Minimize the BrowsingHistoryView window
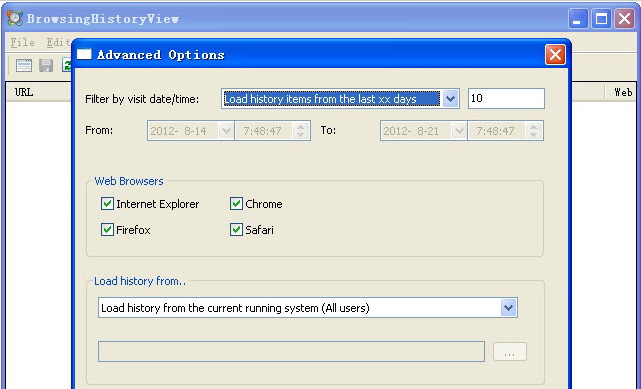641x389 pixels. click(578, 19)
